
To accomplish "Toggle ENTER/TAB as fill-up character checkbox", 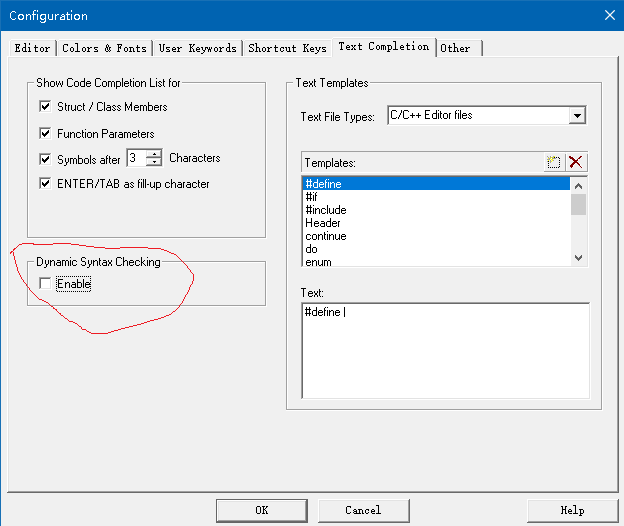I will tap(45, 183).
